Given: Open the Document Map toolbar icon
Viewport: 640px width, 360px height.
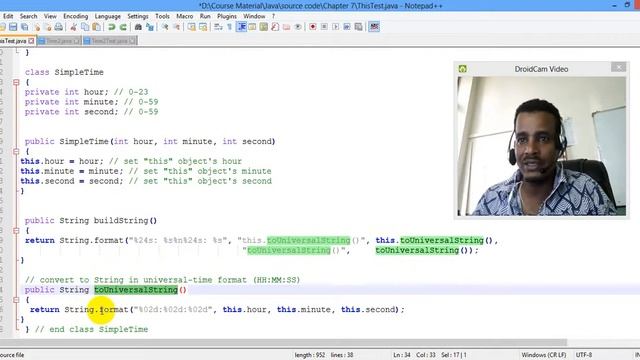Looking at the screenshot, I should click(264, 27).
